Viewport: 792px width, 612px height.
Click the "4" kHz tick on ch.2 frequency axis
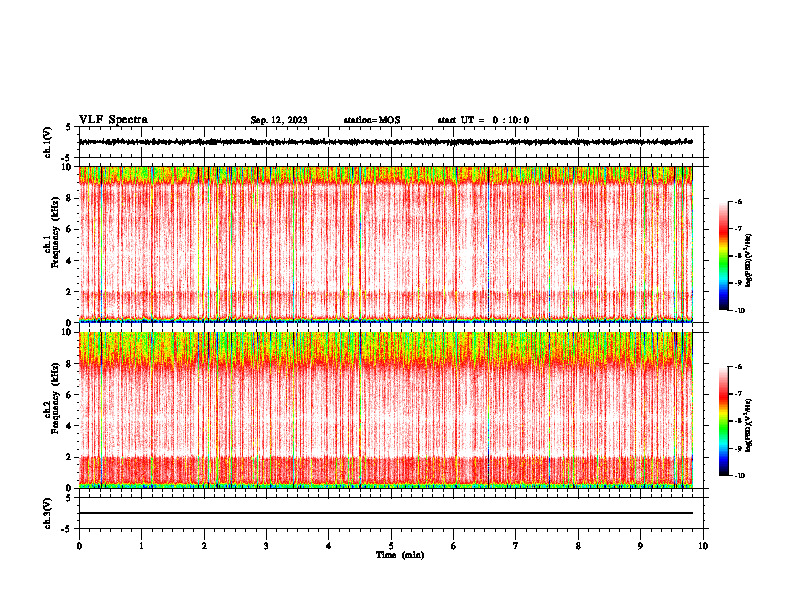(71, 426)
